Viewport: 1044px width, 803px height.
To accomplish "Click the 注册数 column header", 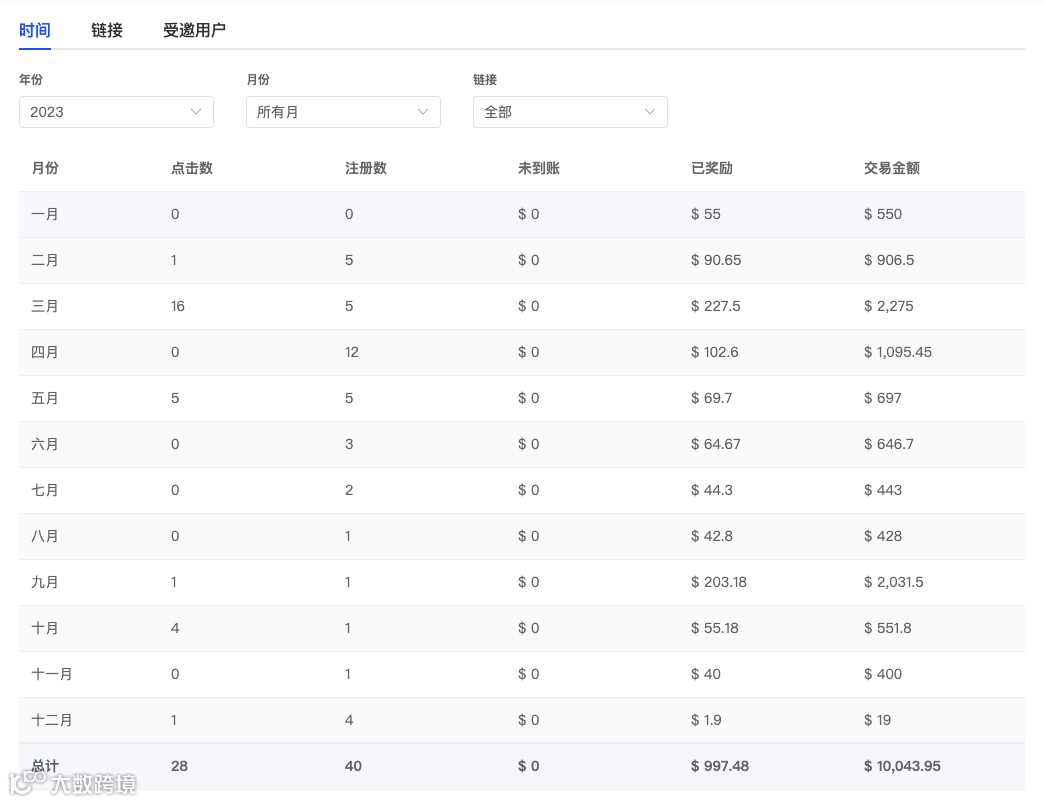I will 366,168.
